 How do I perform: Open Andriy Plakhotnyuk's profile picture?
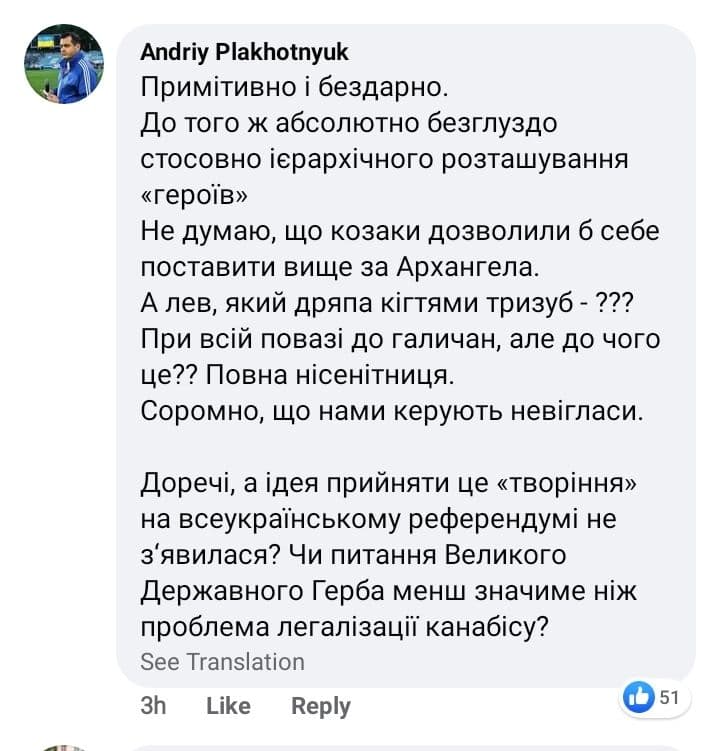64,64
